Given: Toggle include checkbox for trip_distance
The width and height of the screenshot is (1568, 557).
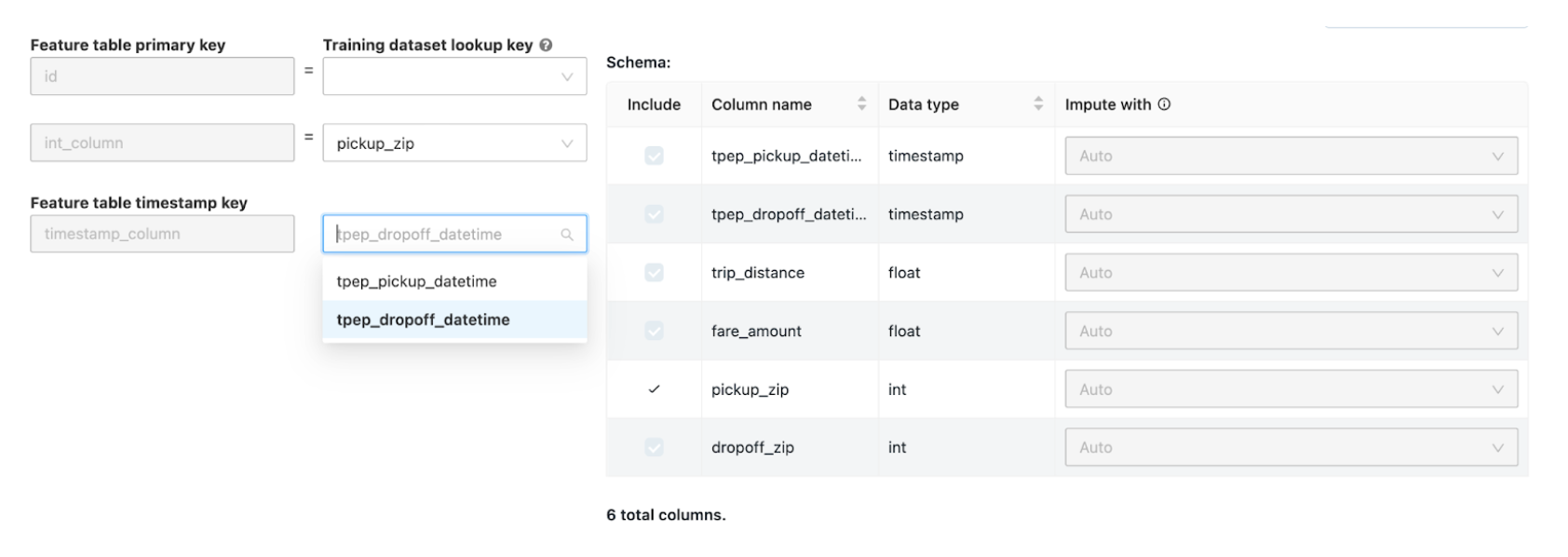Looking at the screenshot, I should [x=654, y=273].
